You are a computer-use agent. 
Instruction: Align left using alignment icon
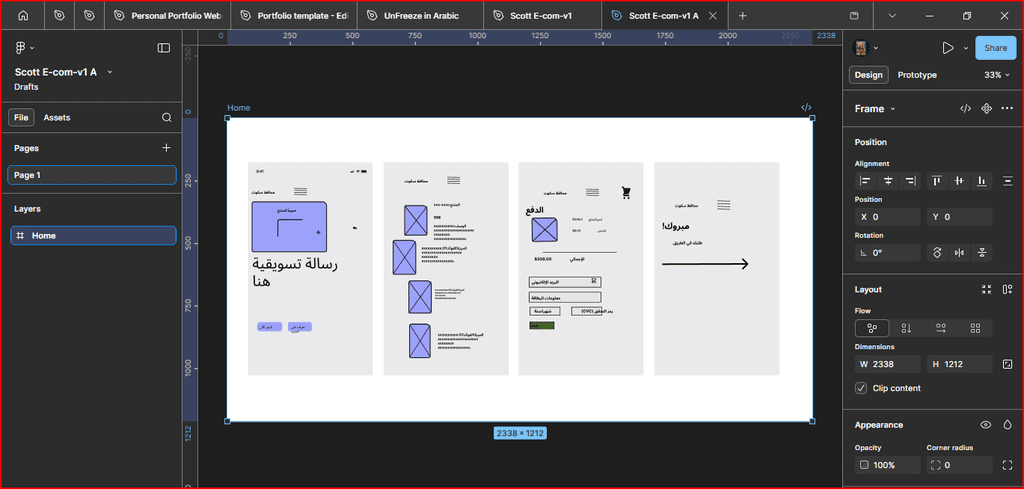[865, 181]
